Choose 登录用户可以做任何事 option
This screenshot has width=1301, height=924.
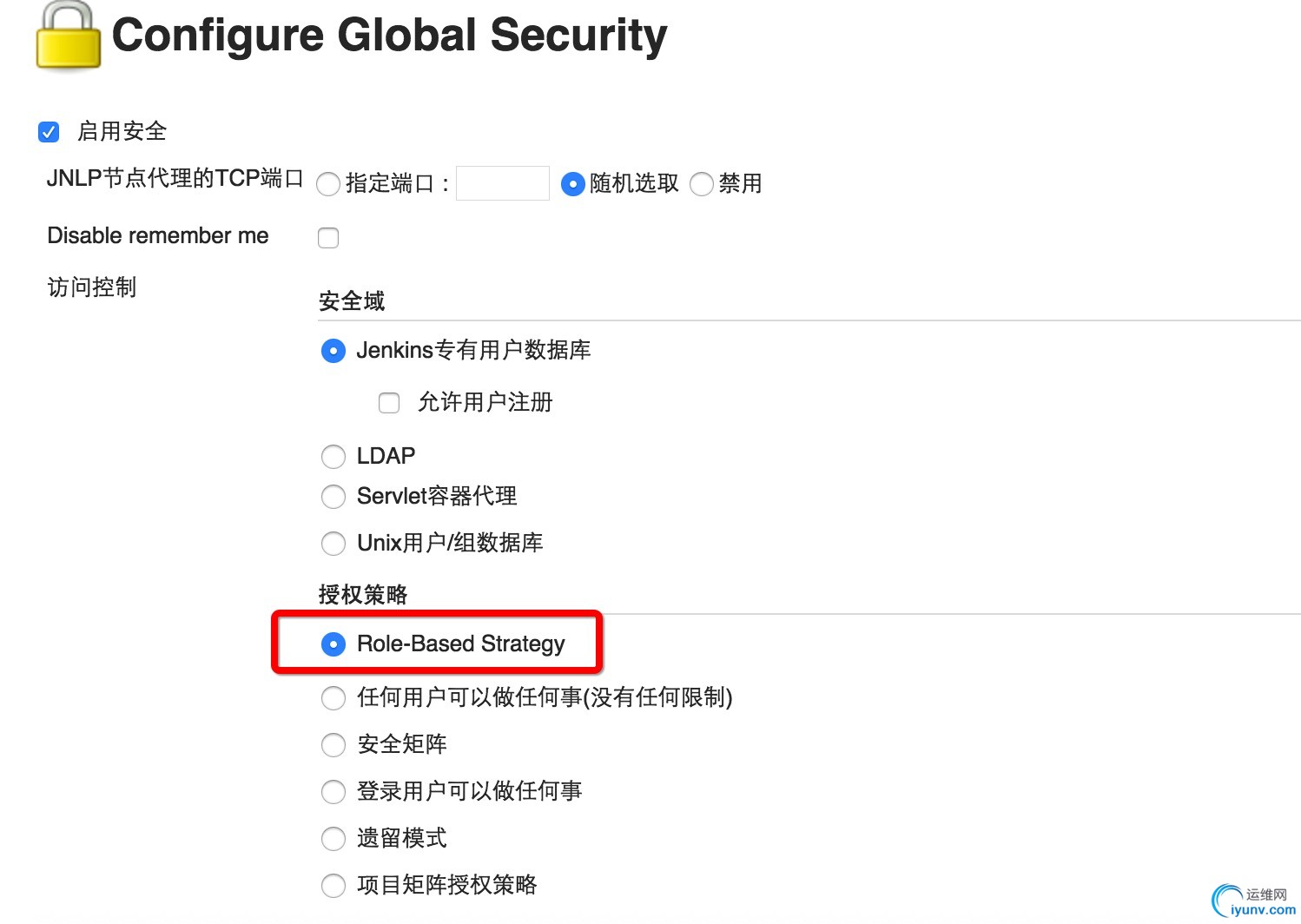[x=334, y=792]
